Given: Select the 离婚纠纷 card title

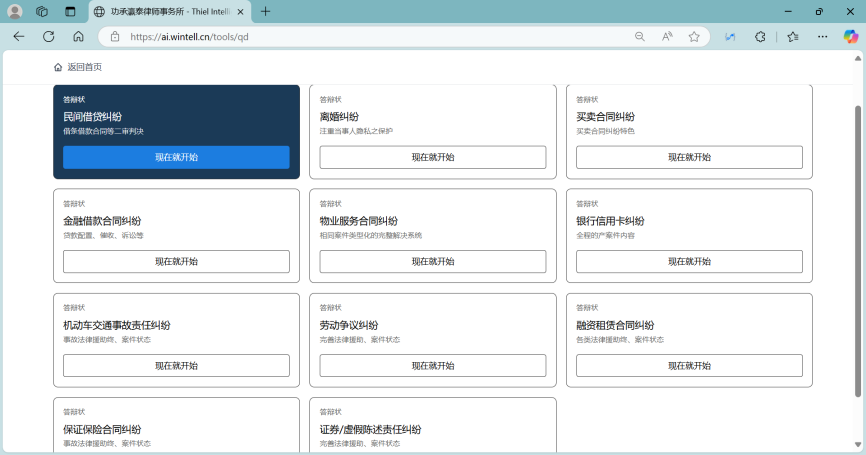Looking at the screenshot, I should (x=339, y=117).
